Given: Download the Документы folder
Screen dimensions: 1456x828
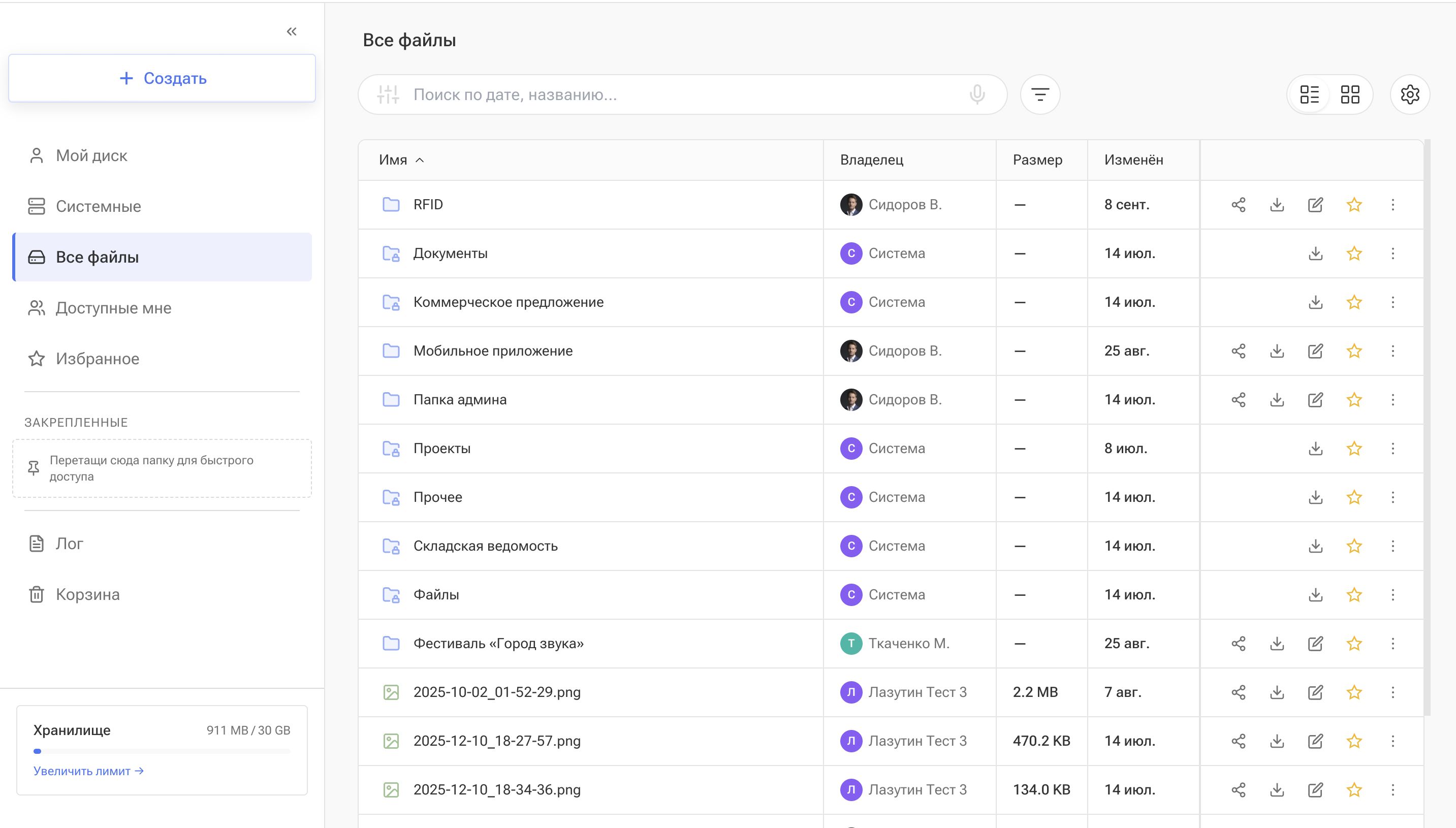Looking at the screenshot, I should (1315, 253).
